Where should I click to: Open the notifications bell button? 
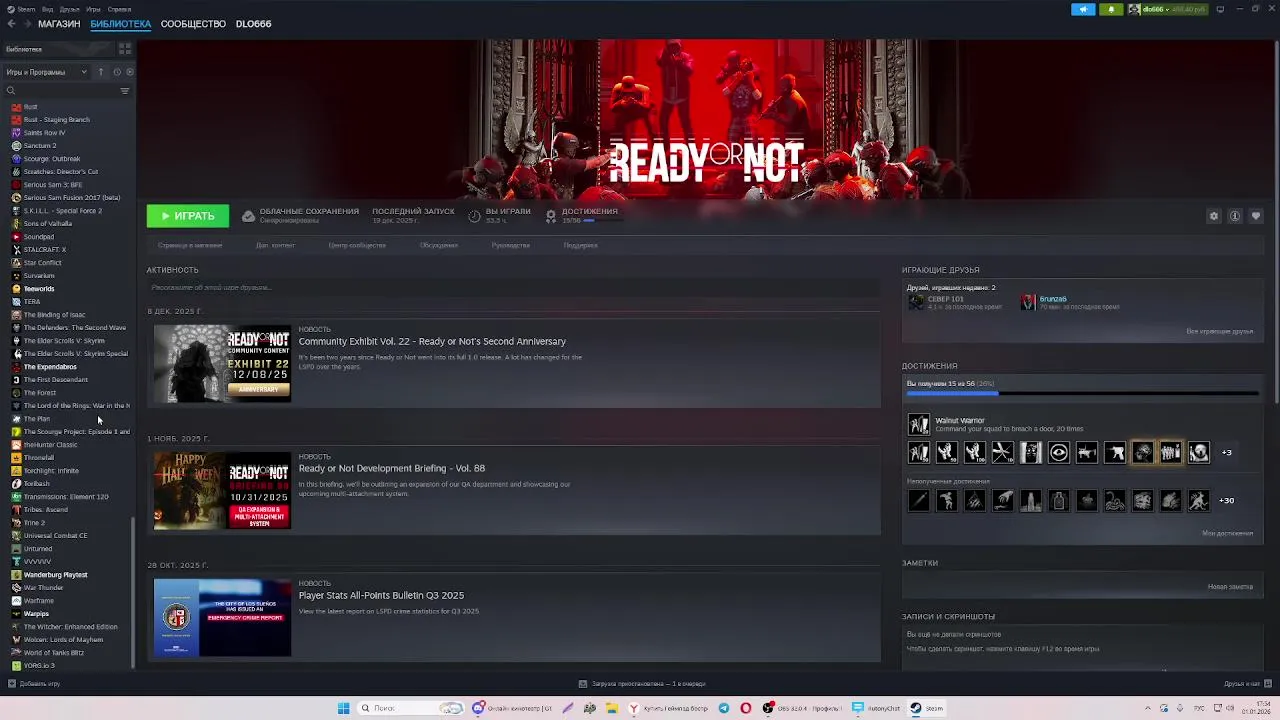click(x=1111, y=9)
